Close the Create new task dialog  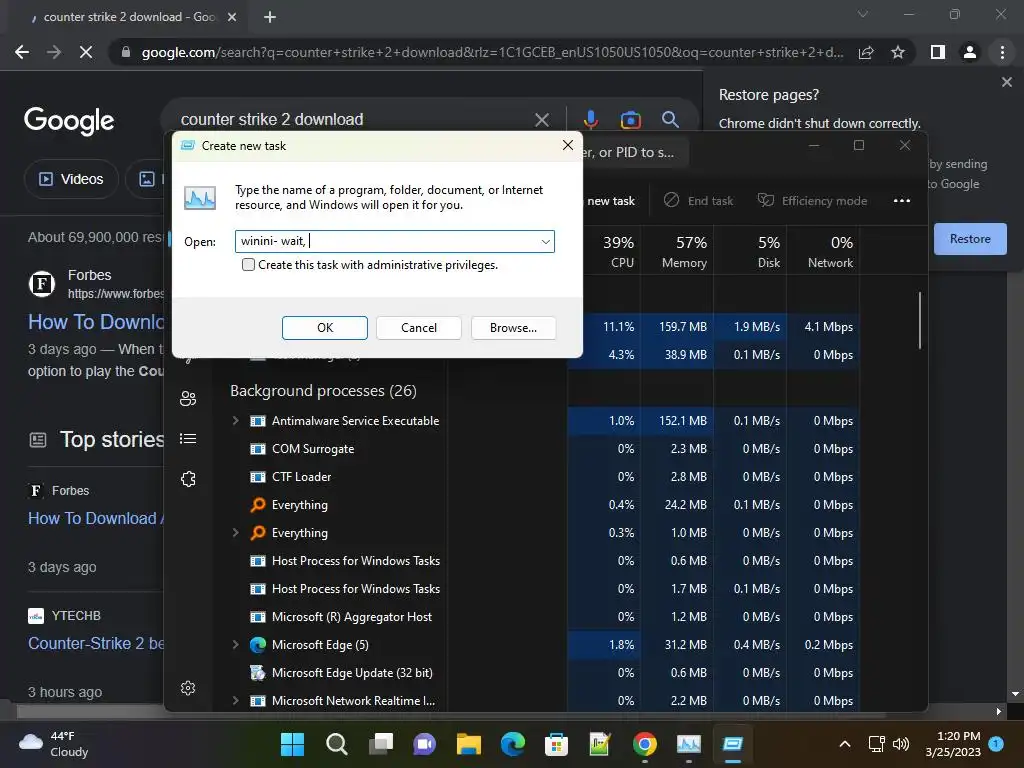pos(568,145)
